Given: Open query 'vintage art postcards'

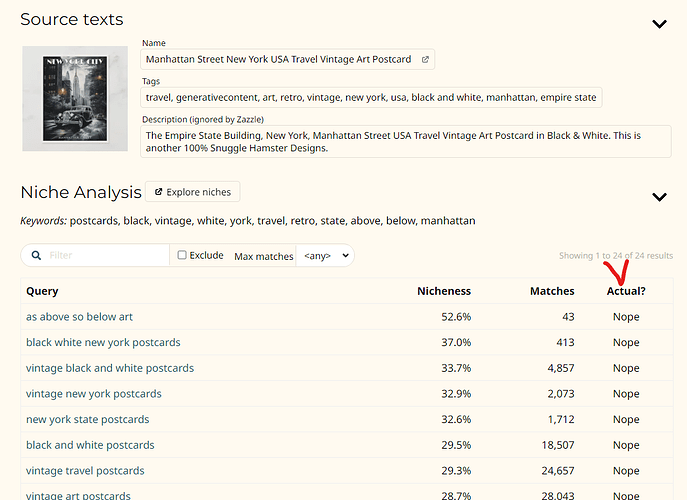Looking at the screenshot, I should pos(78,496).
